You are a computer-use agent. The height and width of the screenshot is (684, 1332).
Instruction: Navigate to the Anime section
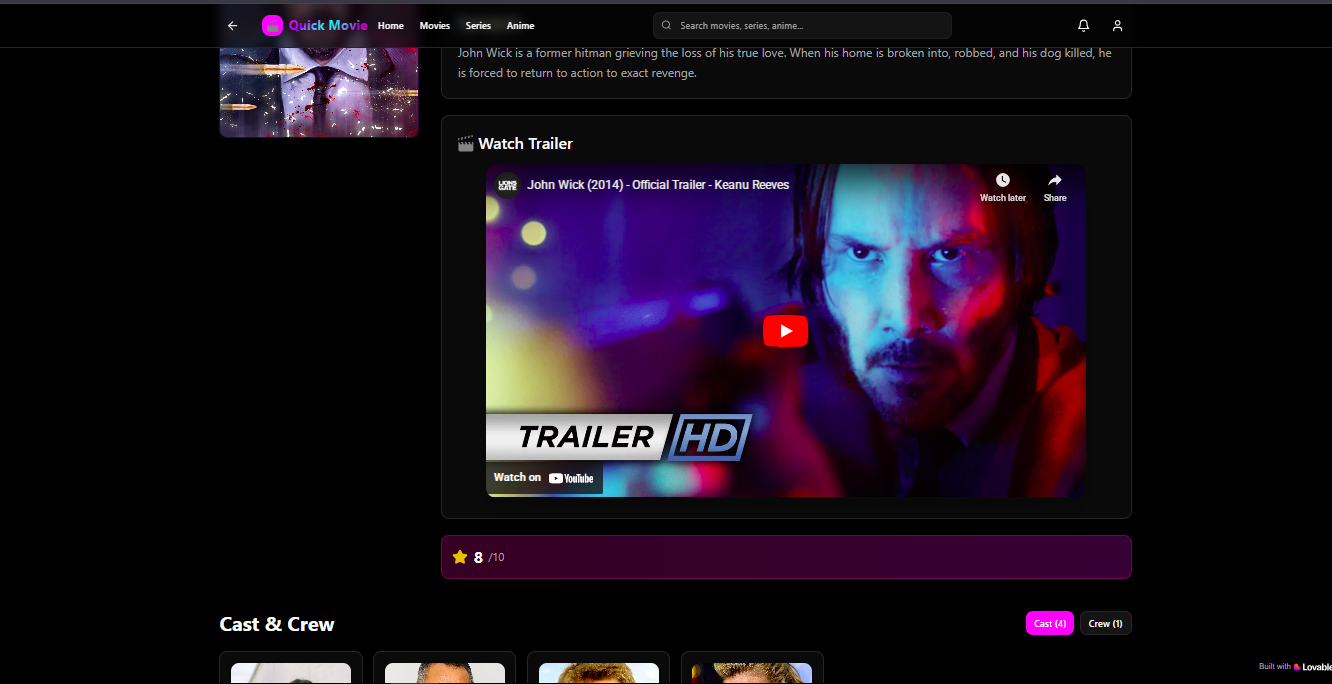520,25
